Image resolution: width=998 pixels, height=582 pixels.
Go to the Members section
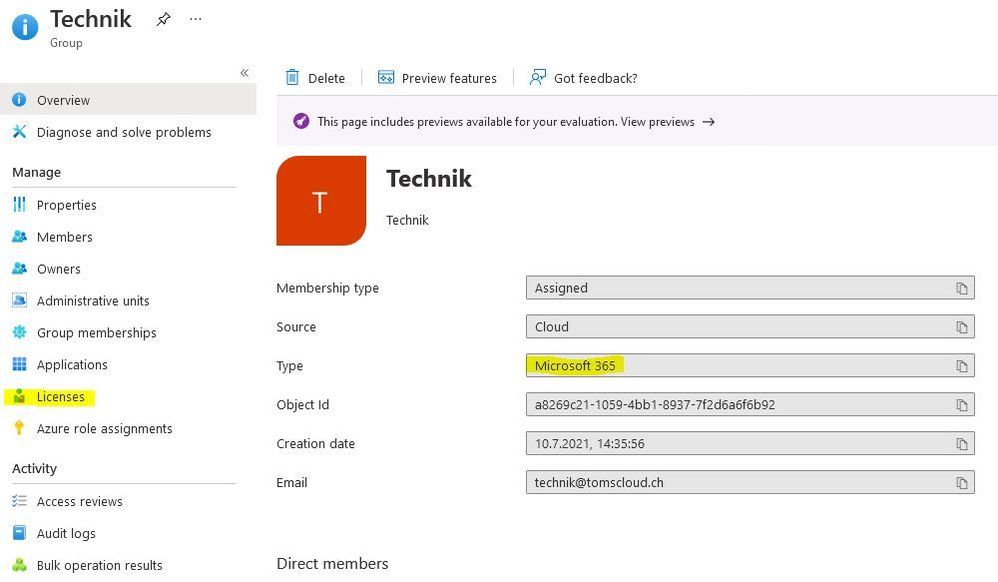tap(64, 237)
